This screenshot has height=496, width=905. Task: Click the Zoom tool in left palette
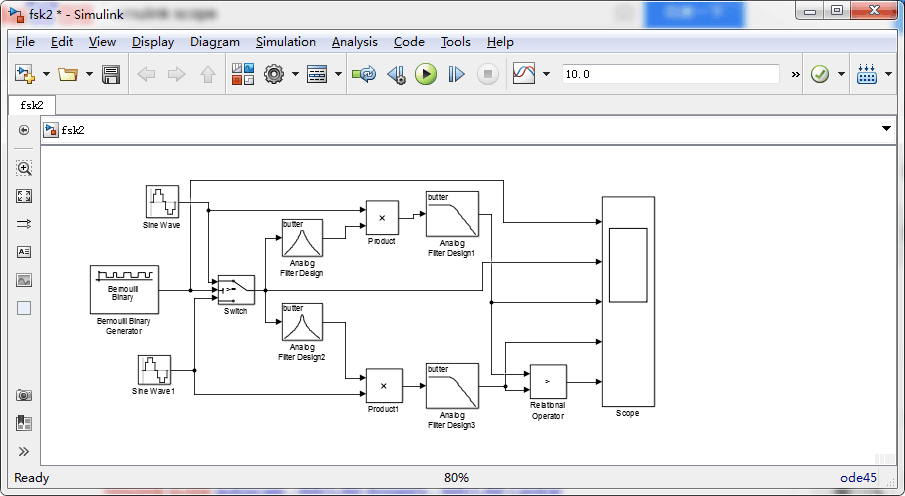tap(24, 168)
